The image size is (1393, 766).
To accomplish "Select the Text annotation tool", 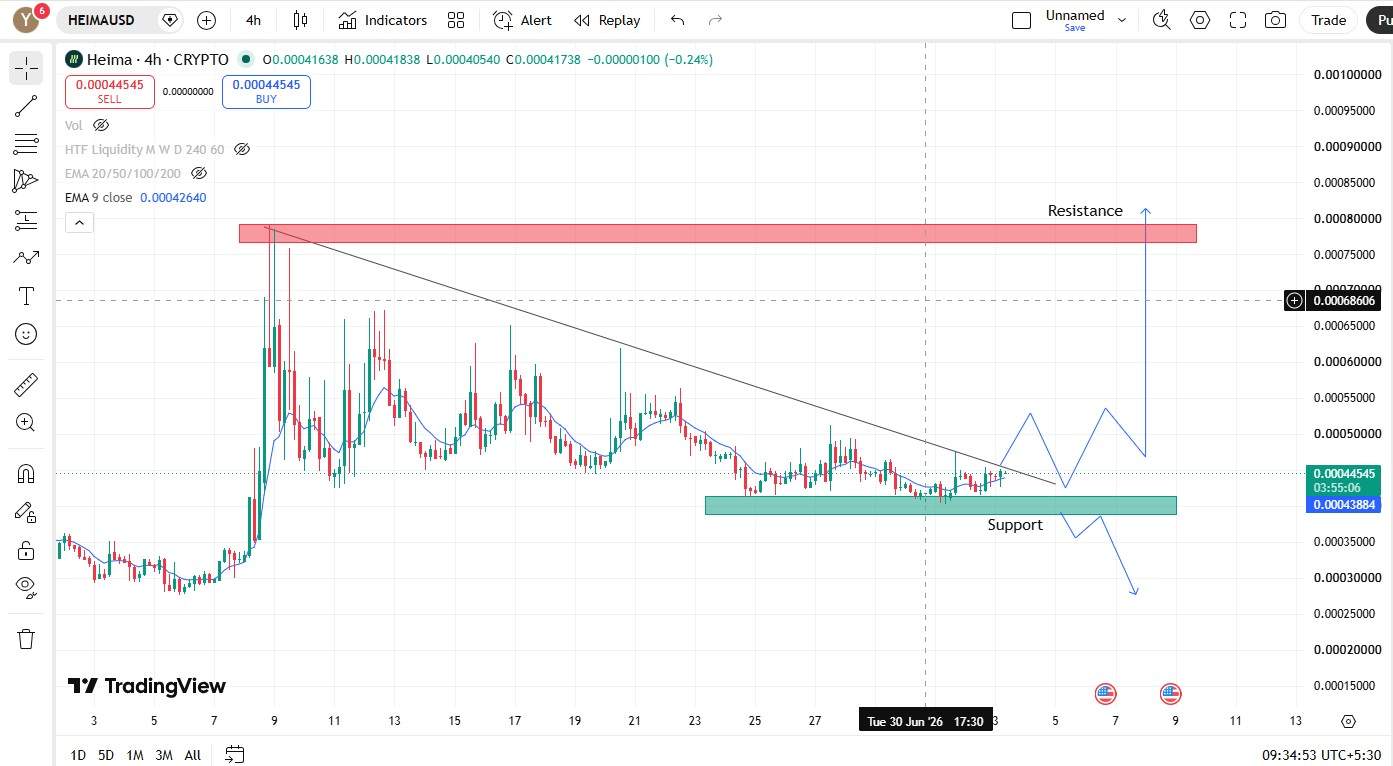I will 27,295.
